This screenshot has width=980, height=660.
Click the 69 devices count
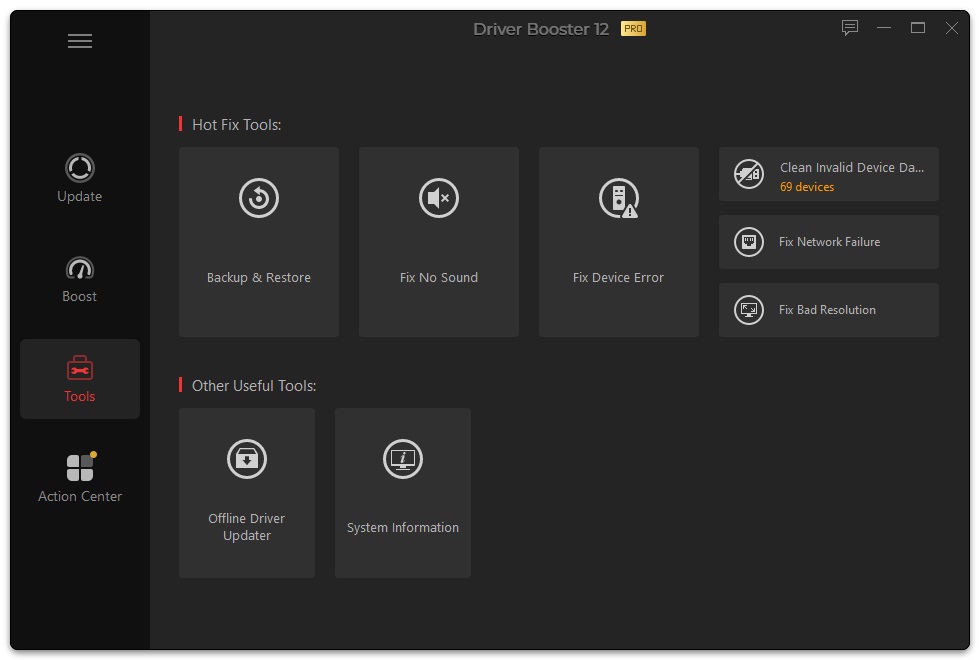807,187
